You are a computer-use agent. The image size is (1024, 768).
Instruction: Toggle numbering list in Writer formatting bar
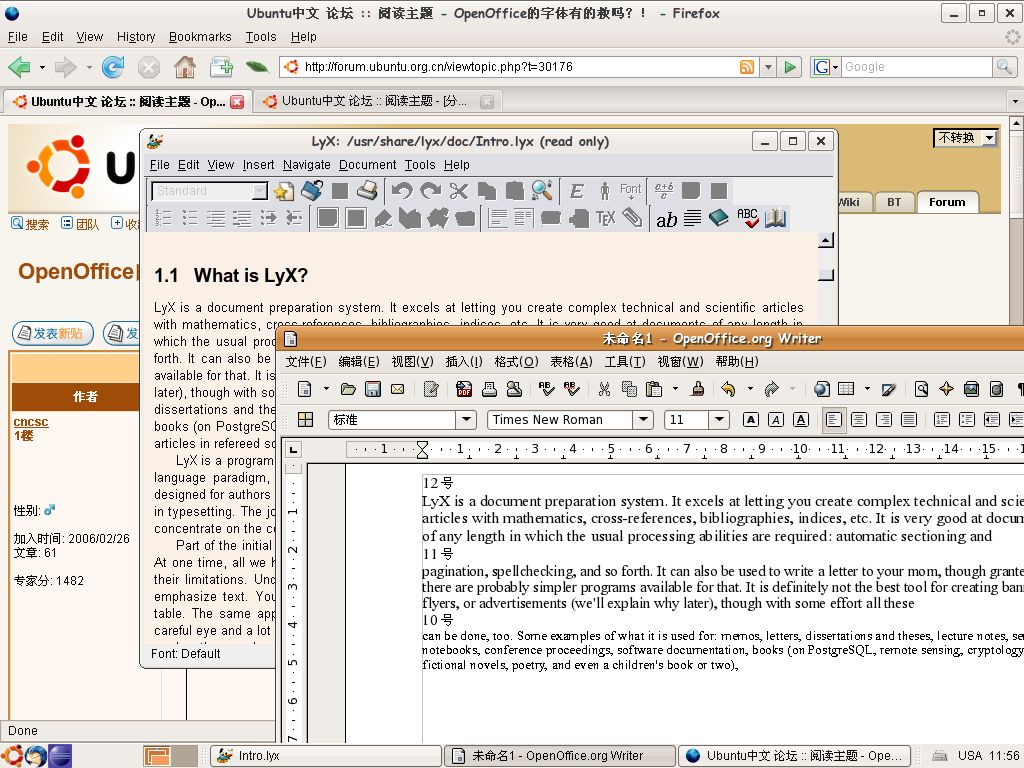[942, 420]
